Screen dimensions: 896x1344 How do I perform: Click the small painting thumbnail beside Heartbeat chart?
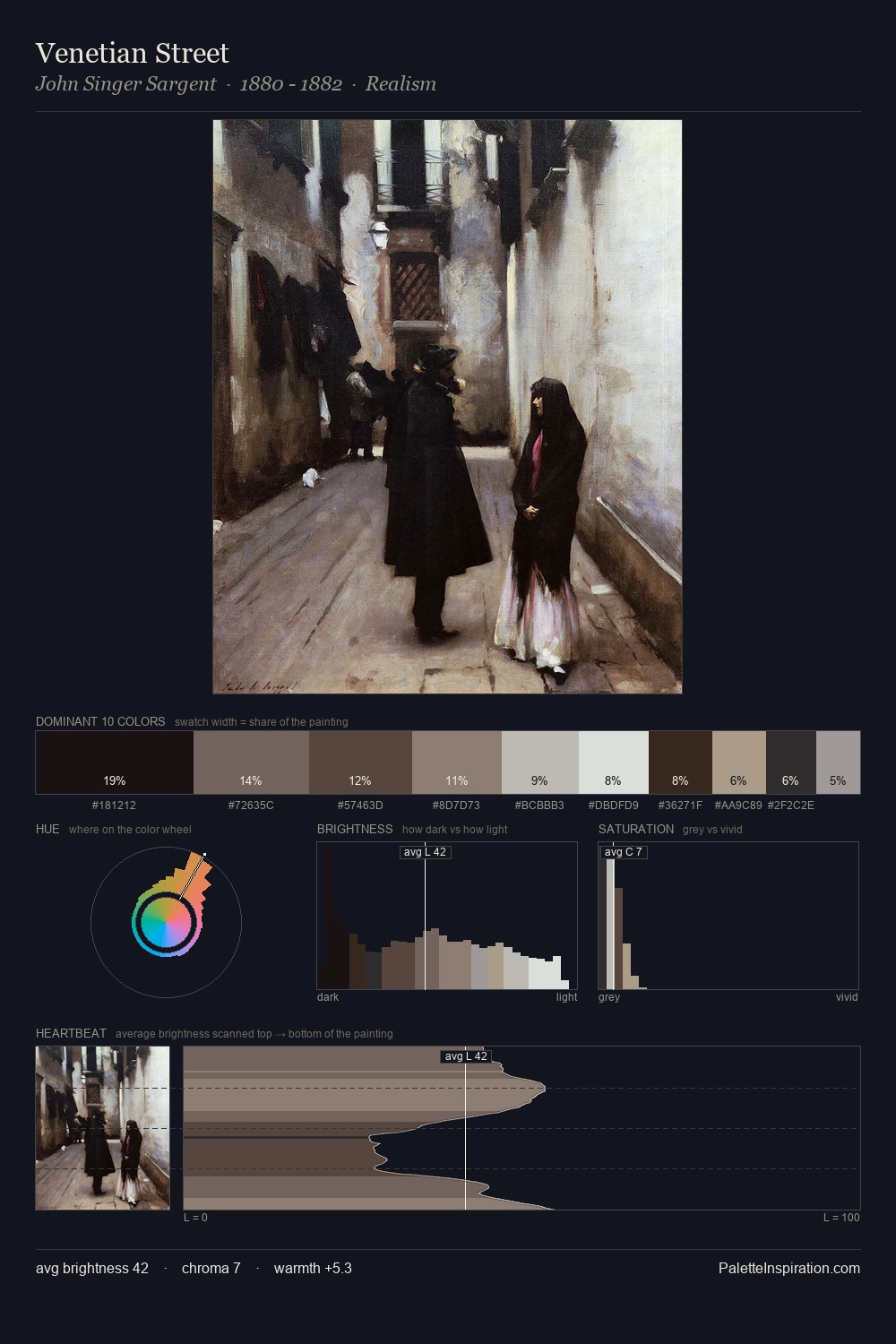tap(102, 1128)
